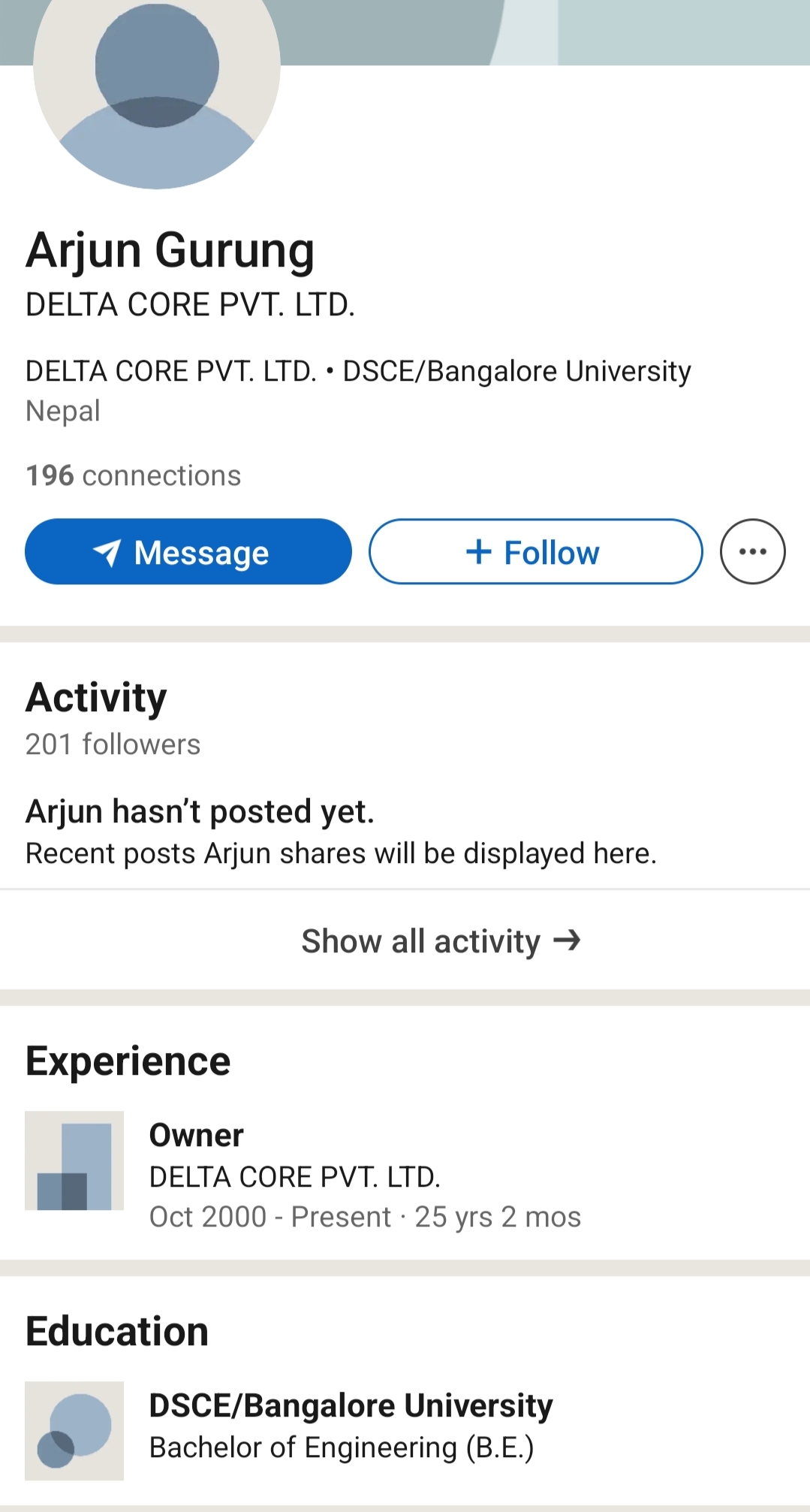Tap the plus icon in Follow
The height and width of the screenshot is (1512, 810).
(x=478, y=552)
